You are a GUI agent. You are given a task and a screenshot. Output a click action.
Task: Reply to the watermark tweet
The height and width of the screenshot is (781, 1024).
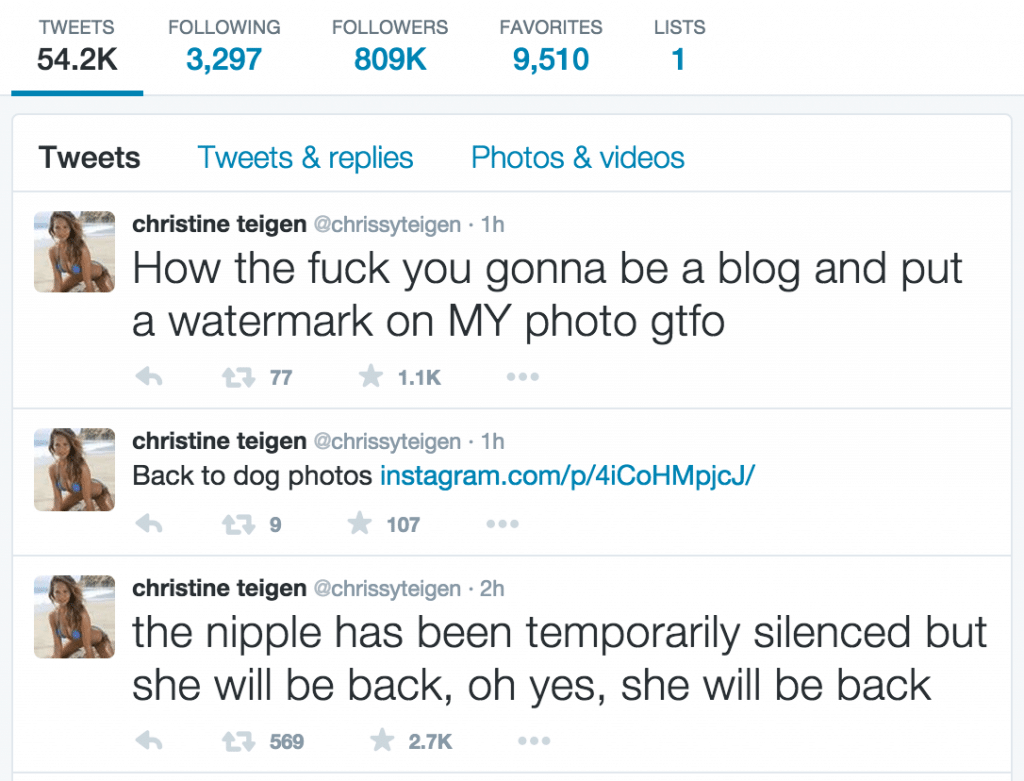click(149, 377)
